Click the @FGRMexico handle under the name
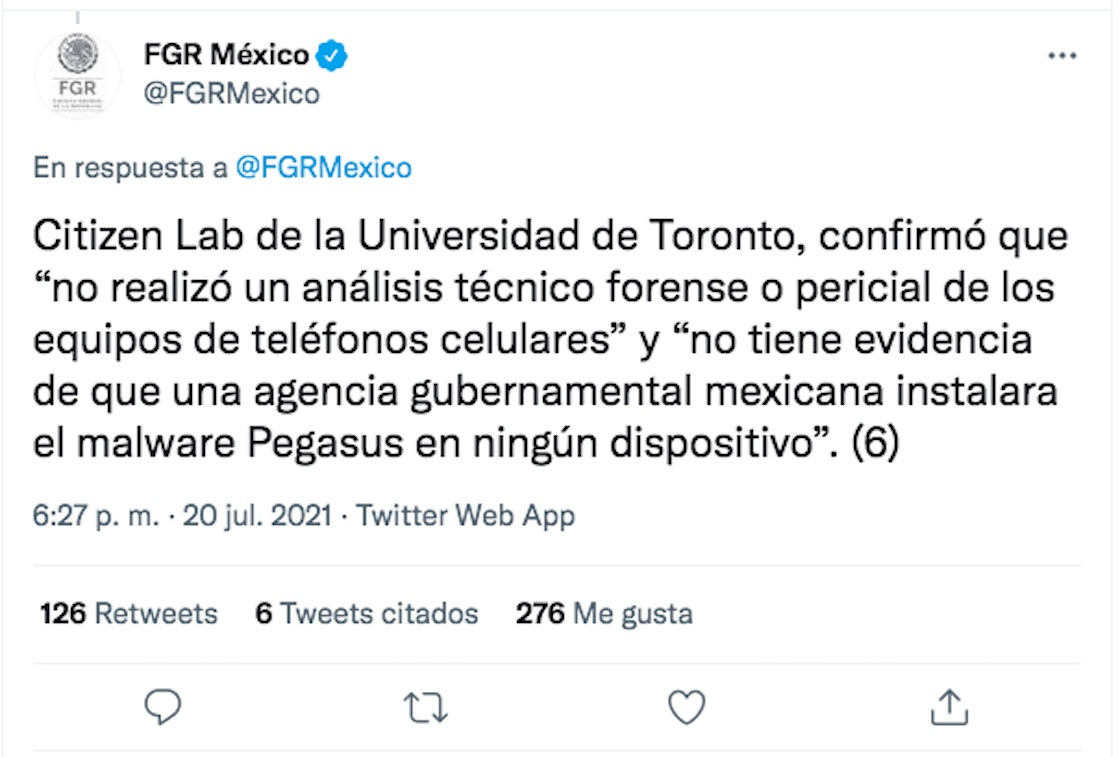Image resolution: width=1120 pixels, height=757 pixels. pyautogui.click(x=233, y=94)
